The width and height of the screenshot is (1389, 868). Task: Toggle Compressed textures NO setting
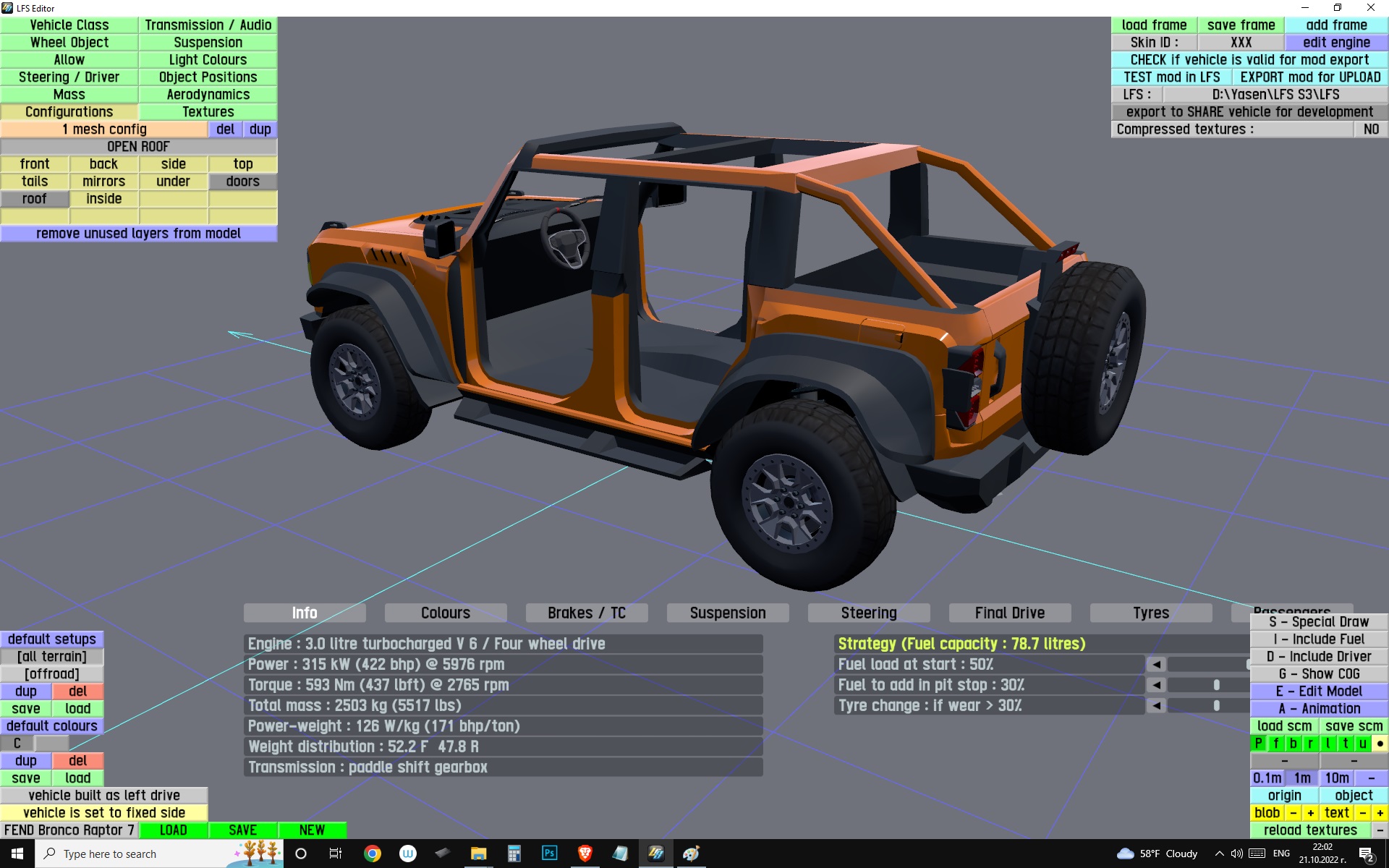coord(1370,129)
